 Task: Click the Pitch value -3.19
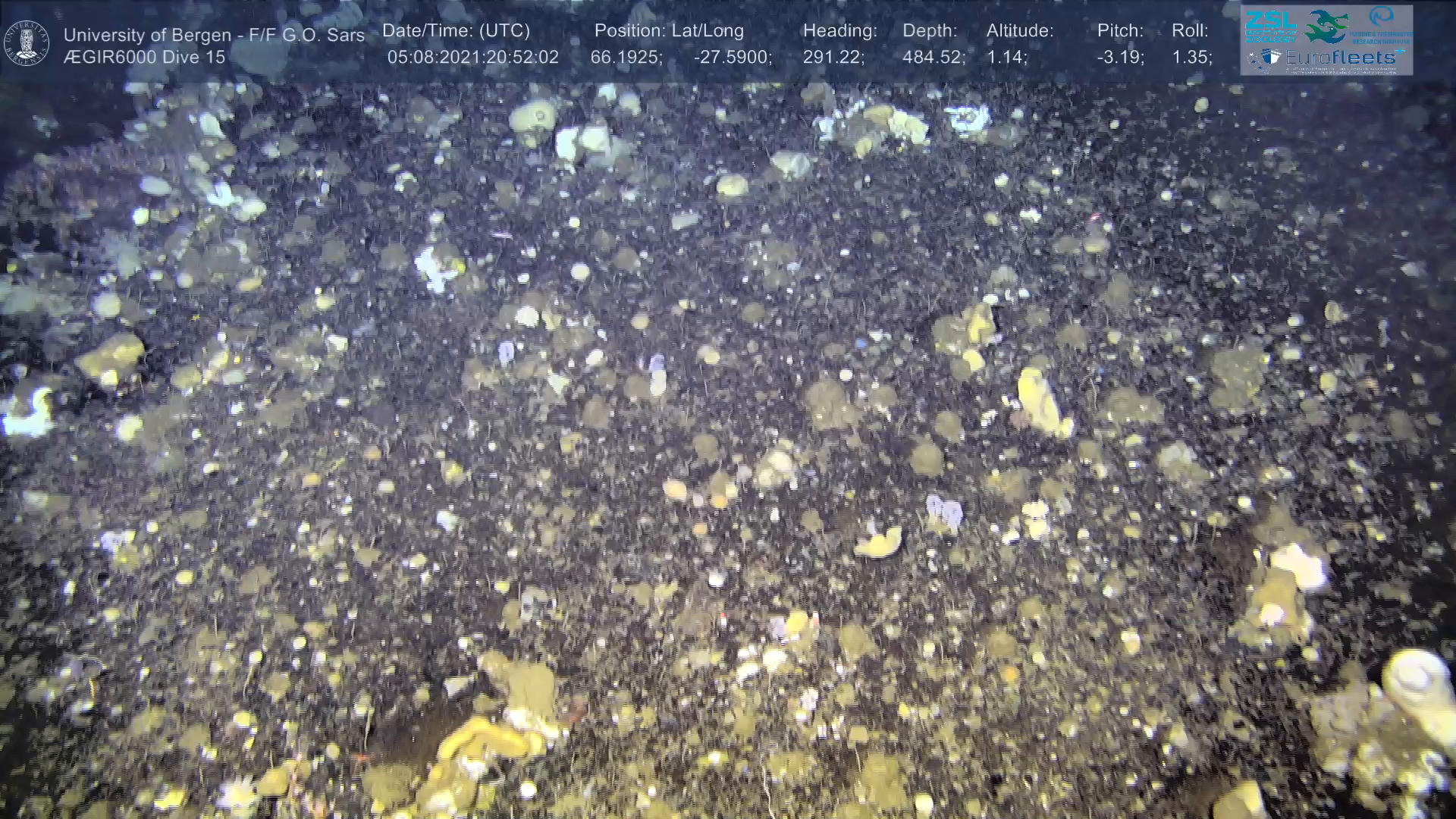pos(1120,58)
